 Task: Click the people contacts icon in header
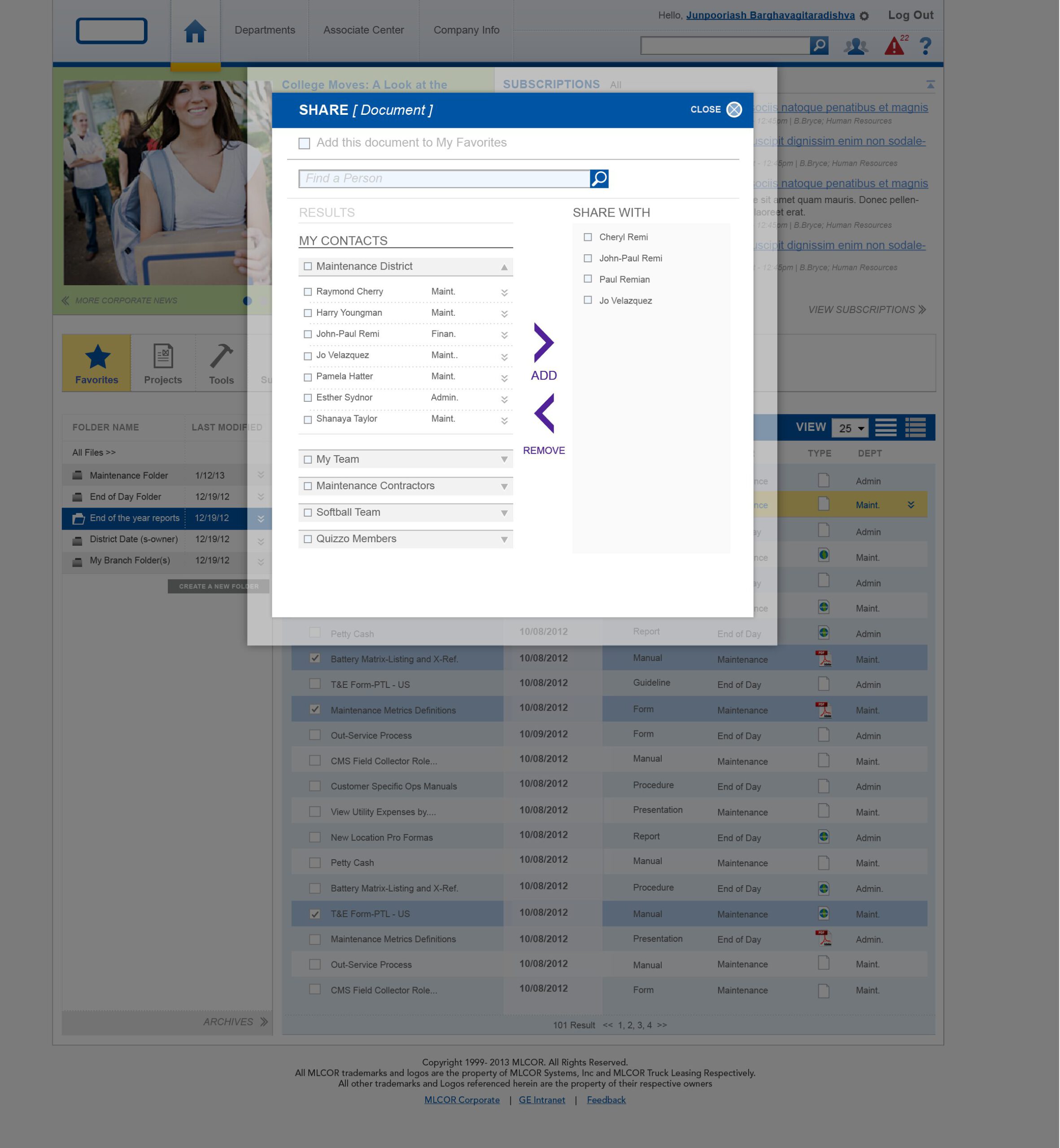[x=855, y=46]
